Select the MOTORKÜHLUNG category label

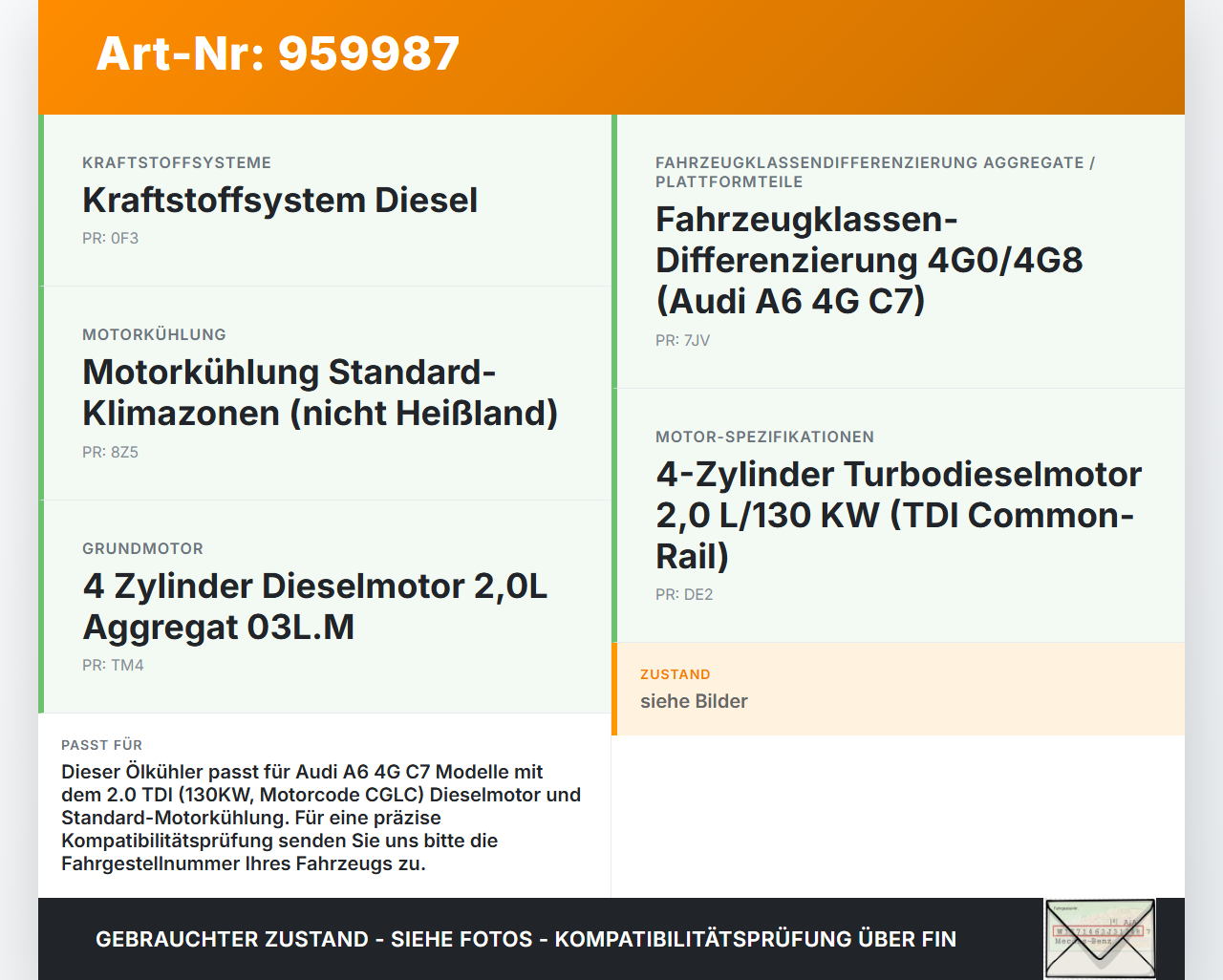(154, 334)
